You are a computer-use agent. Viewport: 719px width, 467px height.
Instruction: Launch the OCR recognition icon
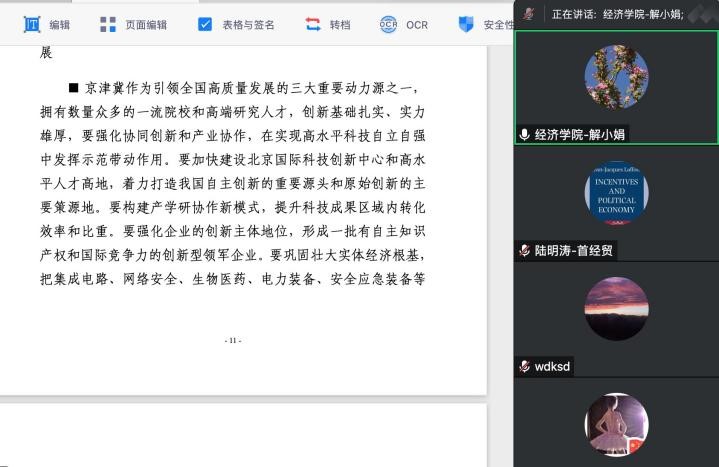click(388, 24)
